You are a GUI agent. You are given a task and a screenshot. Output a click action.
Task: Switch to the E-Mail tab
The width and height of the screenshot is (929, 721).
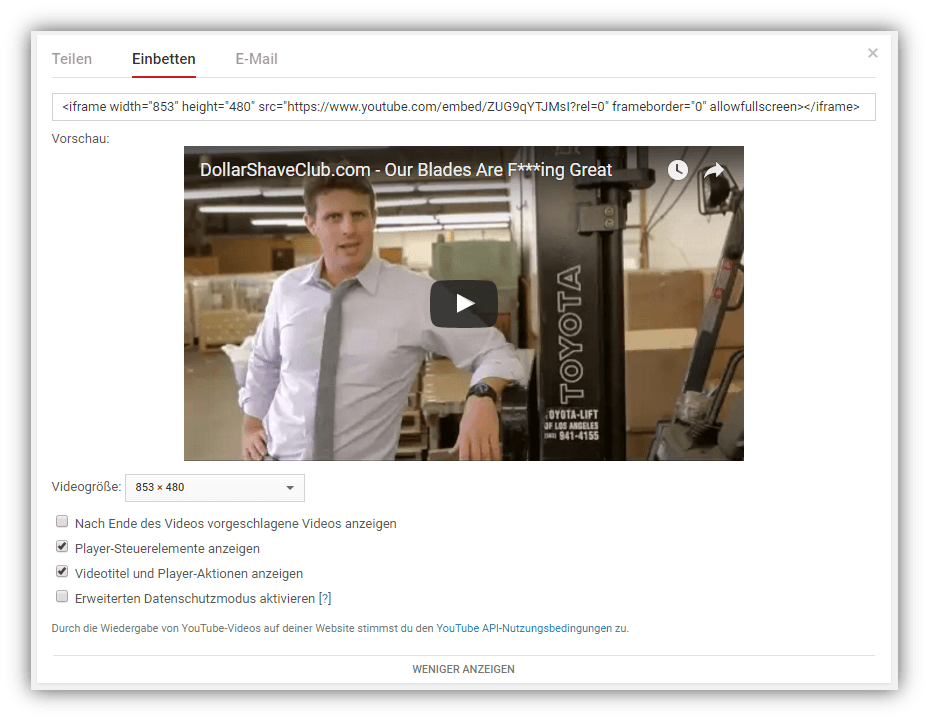tap(256, 59)
